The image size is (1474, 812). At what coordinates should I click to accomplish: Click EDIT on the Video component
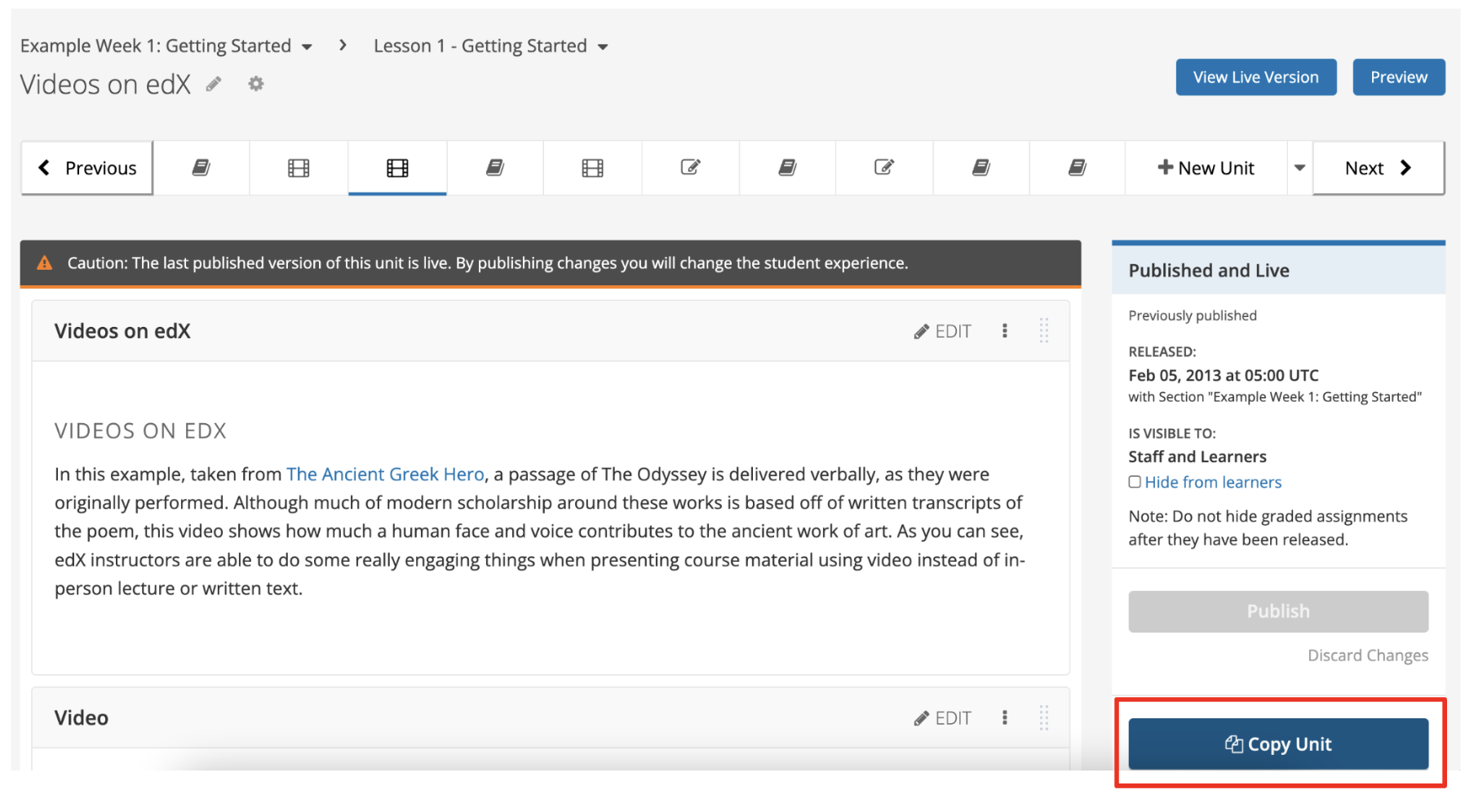942,717
